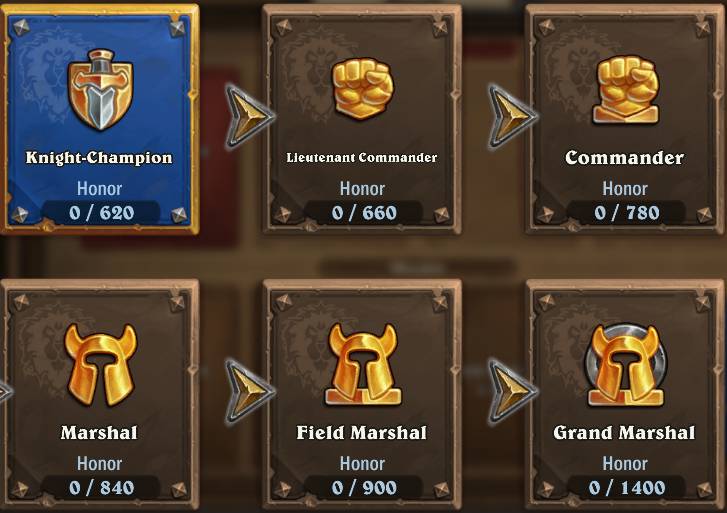Click arrow between Lieutenant Commander and Commander

[512, 116]
